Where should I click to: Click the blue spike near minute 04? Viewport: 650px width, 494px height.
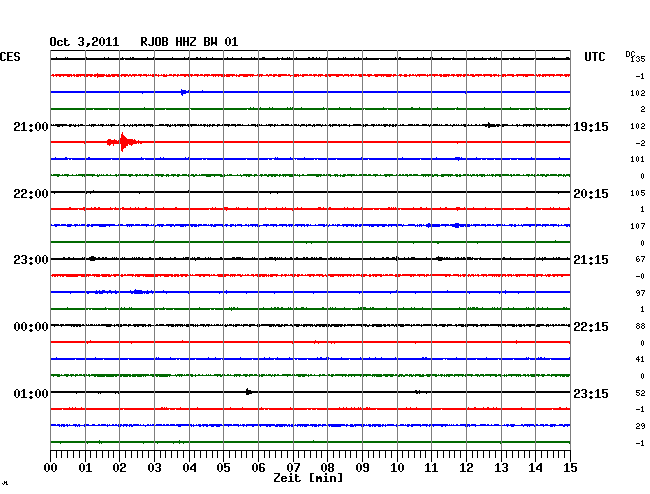(184, 92)
